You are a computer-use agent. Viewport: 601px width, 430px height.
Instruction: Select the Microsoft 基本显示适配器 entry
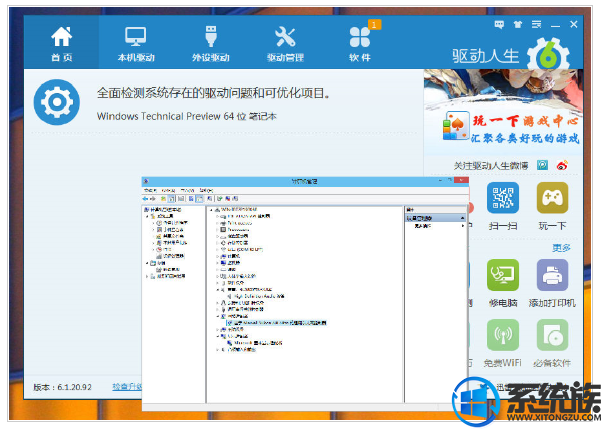[x=255, y=343]
